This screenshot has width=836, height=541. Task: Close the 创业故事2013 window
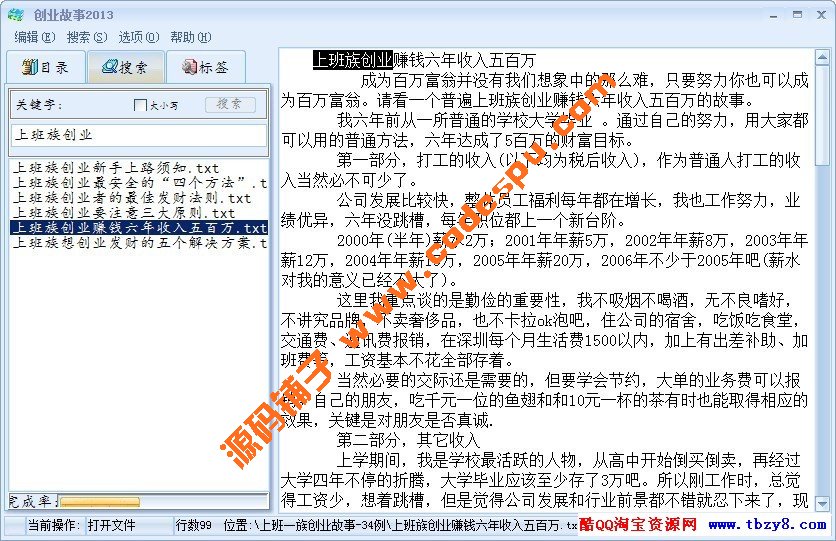point(822,15)
